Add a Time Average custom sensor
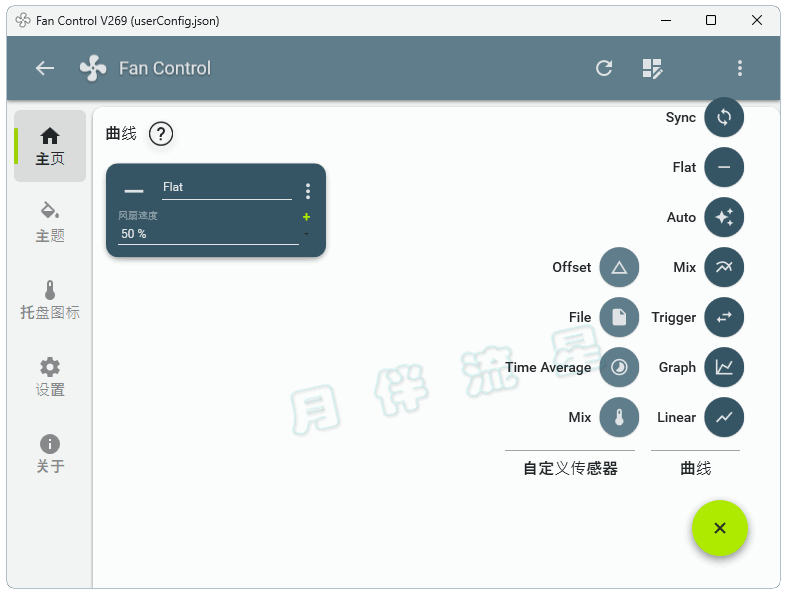 tap(619, 367)
